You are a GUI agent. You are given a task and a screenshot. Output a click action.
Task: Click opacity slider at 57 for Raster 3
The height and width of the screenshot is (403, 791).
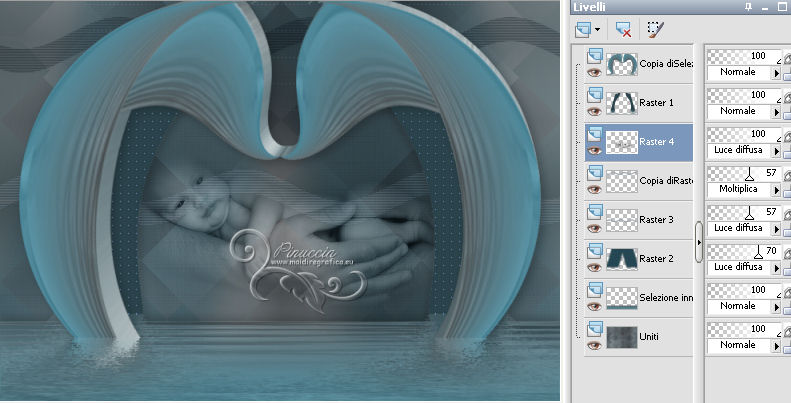click(744, 212)
